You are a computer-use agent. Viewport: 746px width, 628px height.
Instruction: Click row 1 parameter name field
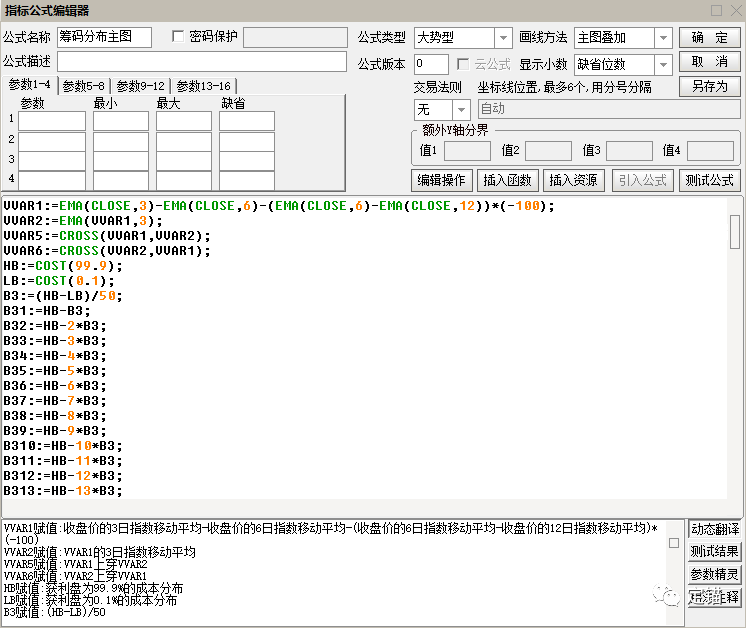(52, 121)
